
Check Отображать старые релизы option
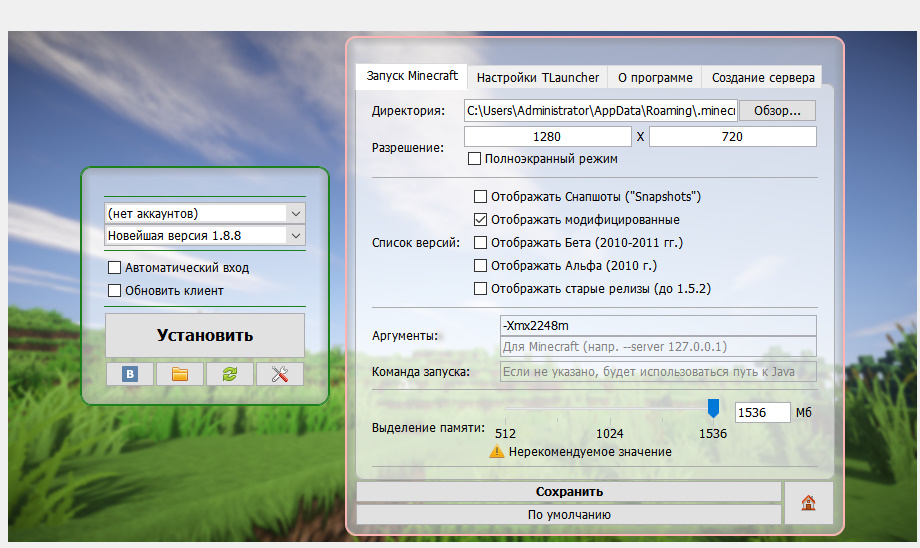(481, 289)
